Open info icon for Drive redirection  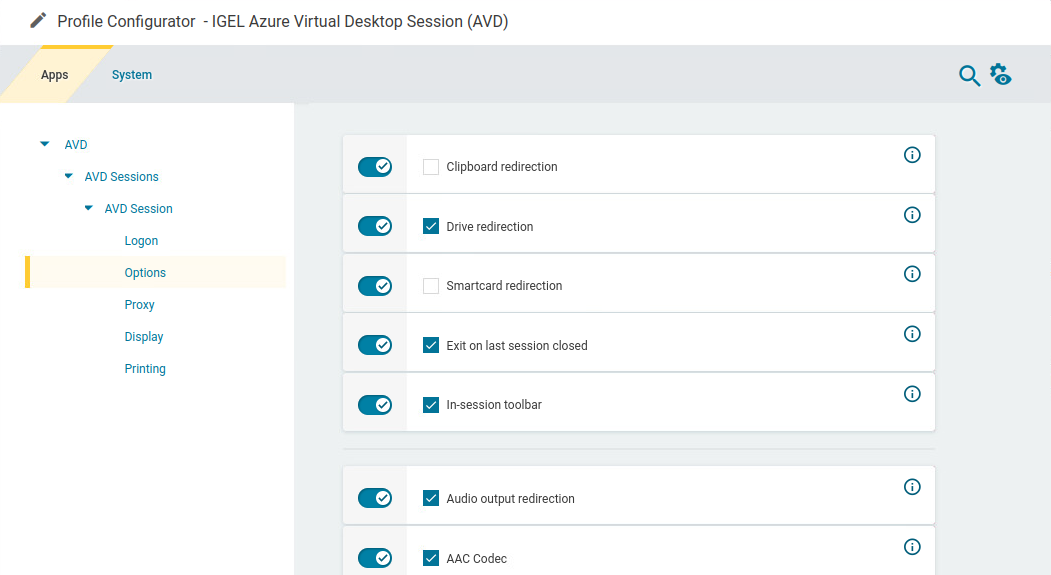tap(912, 215)
